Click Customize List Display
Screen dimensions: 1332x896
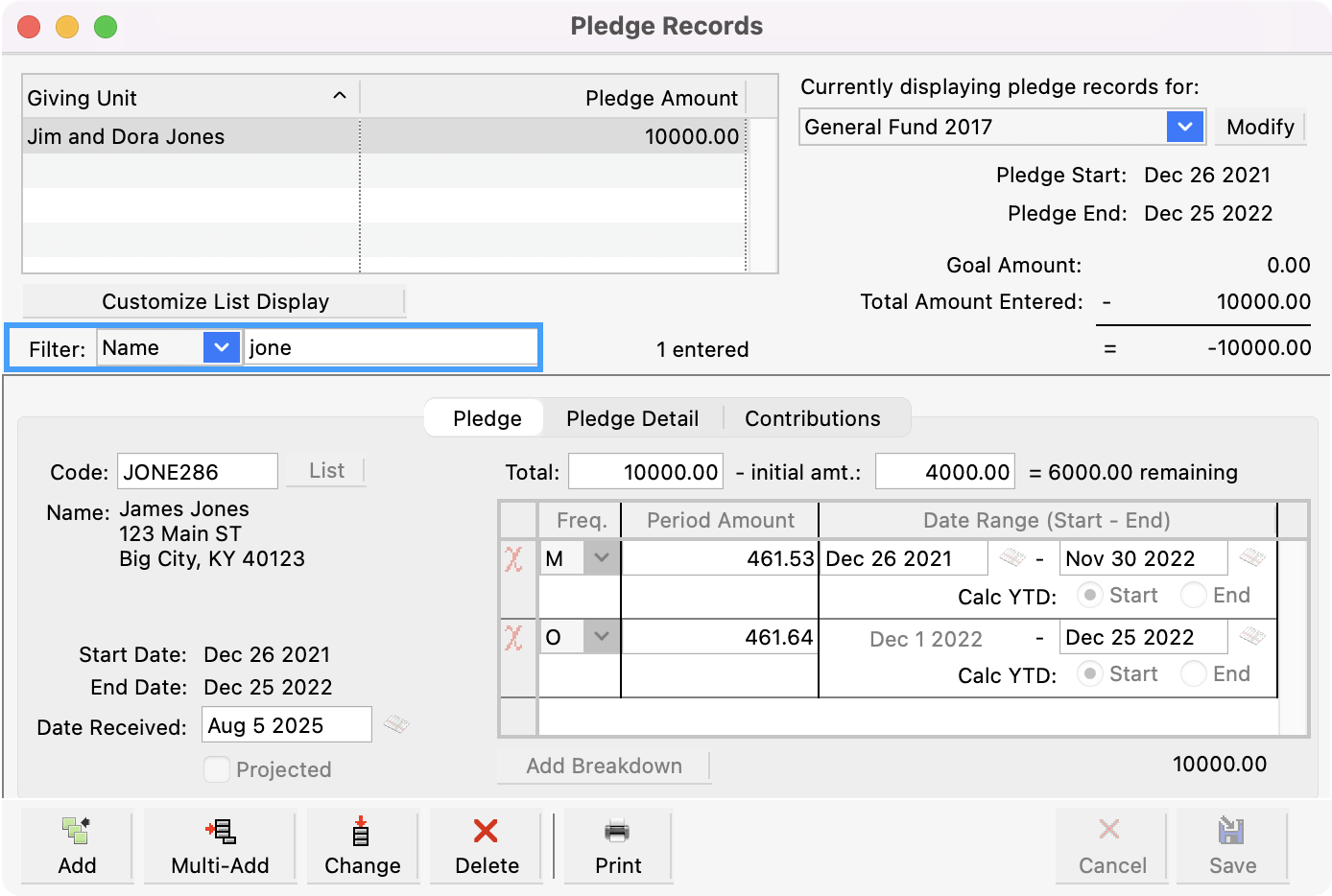(215, 300)
